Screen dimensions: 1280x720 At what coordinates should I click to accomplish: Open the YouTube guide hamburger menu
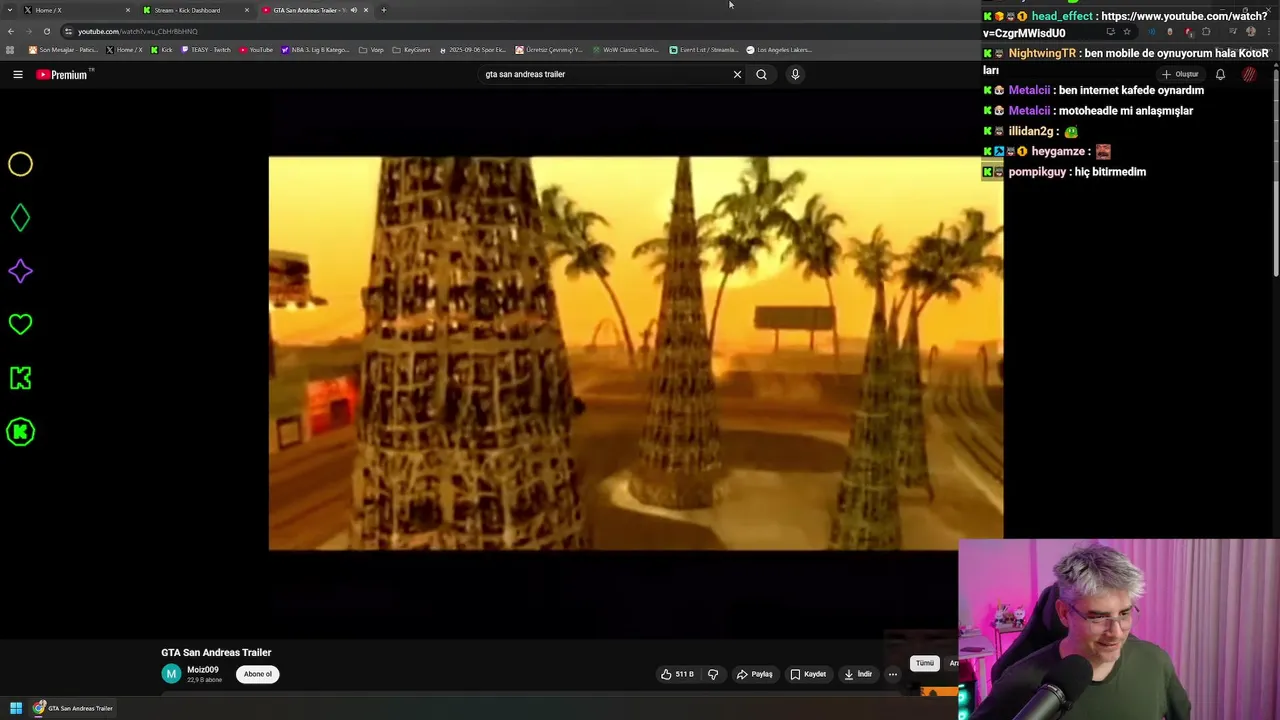(x=18, y=74)
